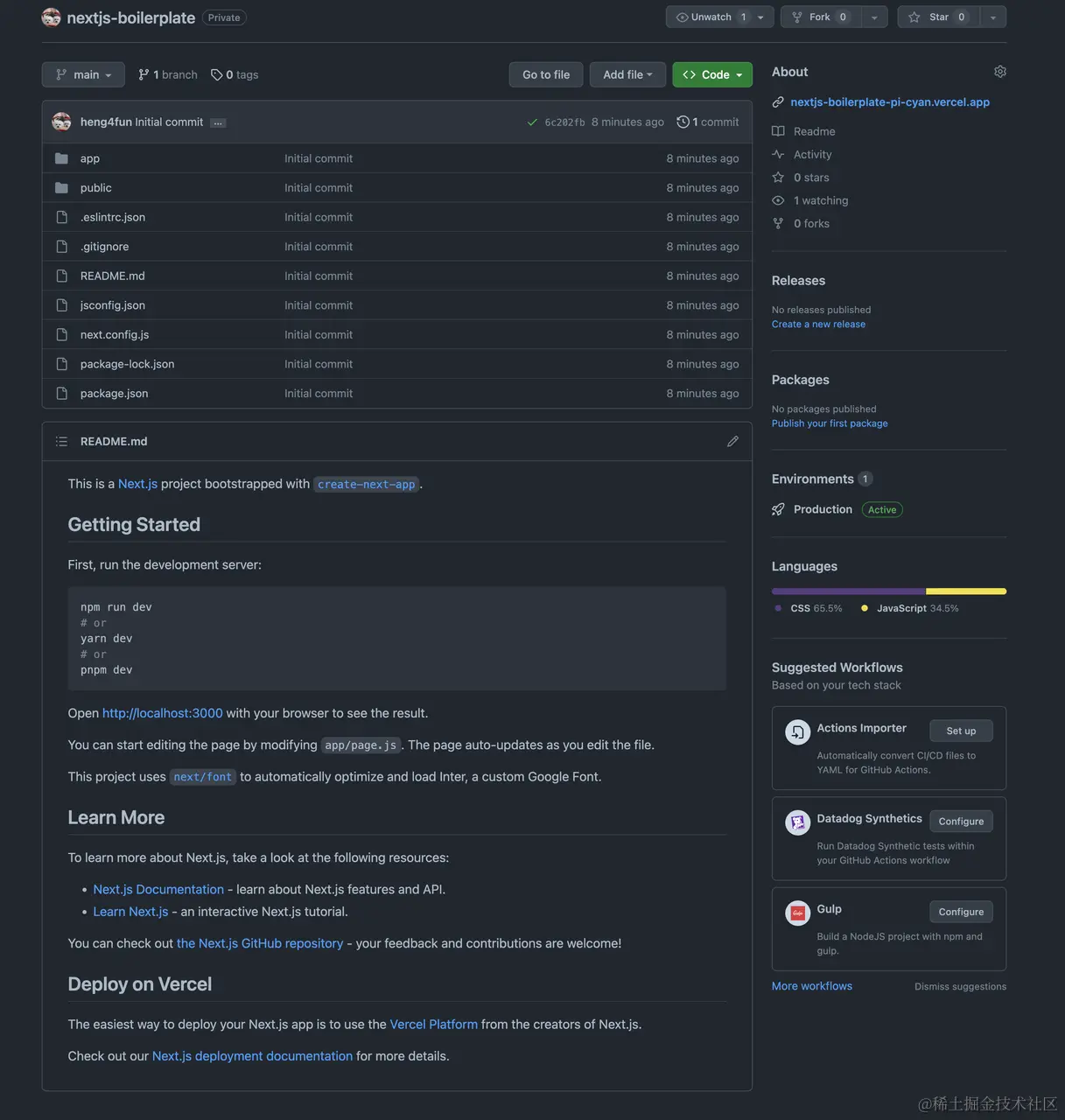Click Configure for Datadog Synthetics
The width and height of the screenshot is (1065, 1120).
961,822
